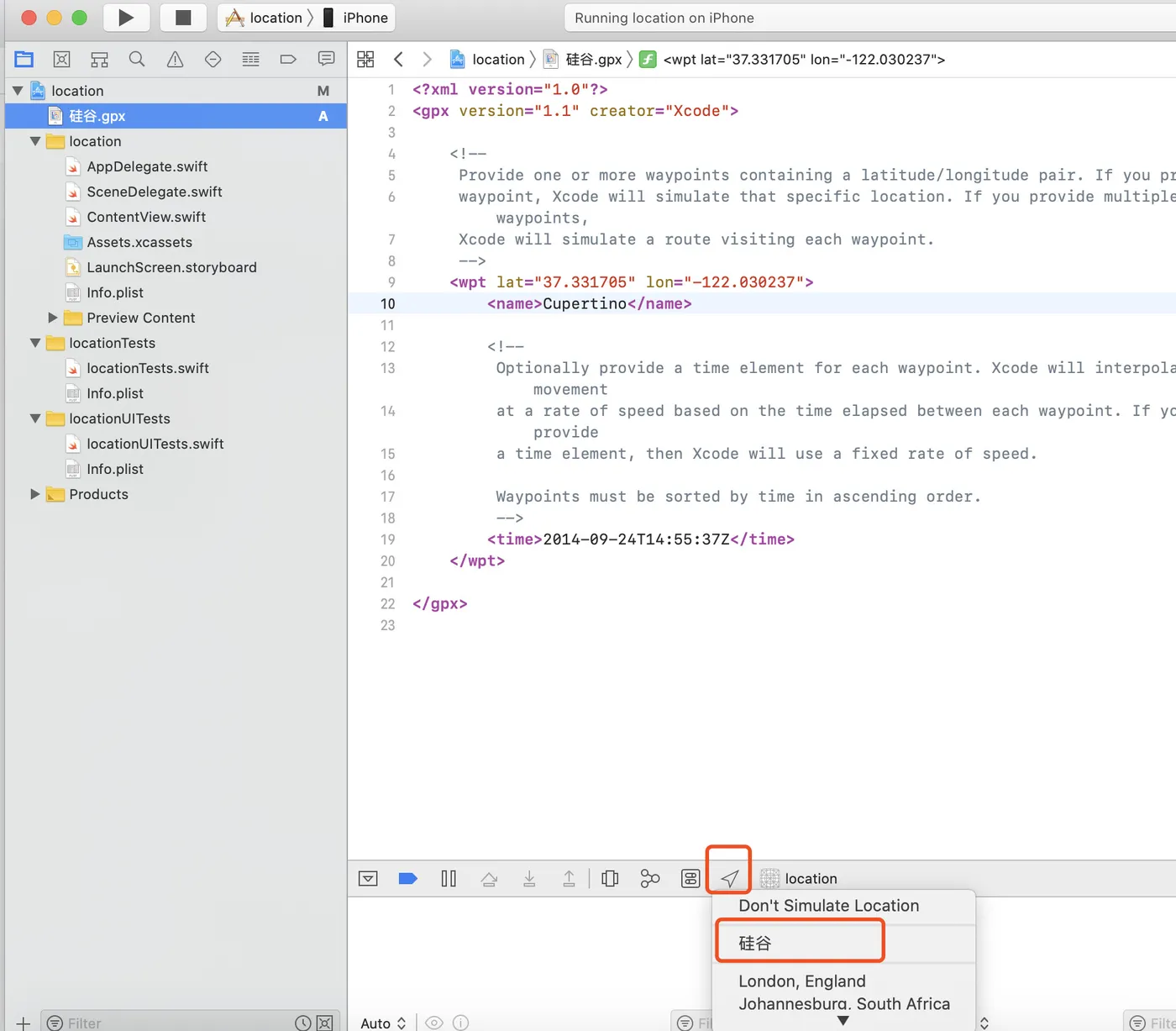Go forward with the right chevron
This screenshot has width=1176, height=1031.
[427, 59]
